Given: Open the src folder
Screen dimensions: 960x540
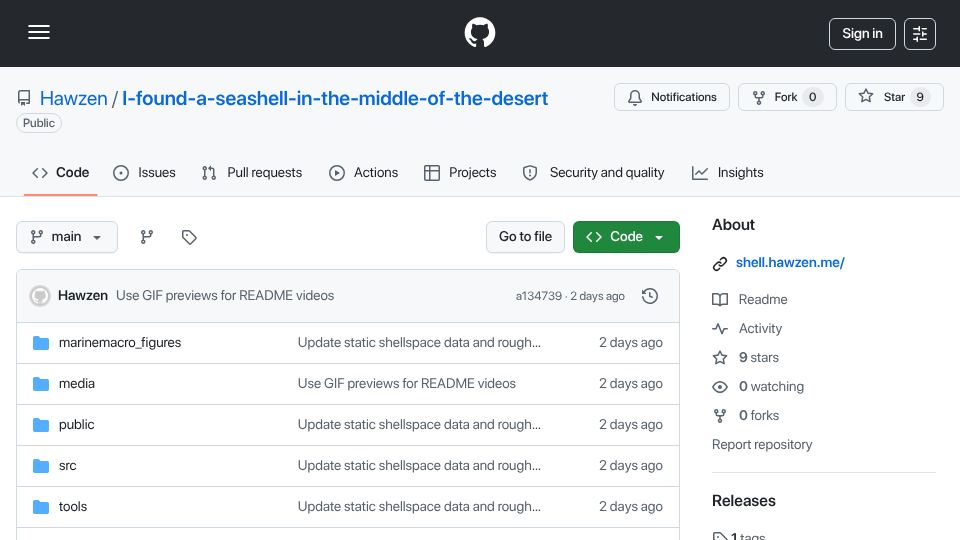Looking at the screenshot, I should click(67, 466).
